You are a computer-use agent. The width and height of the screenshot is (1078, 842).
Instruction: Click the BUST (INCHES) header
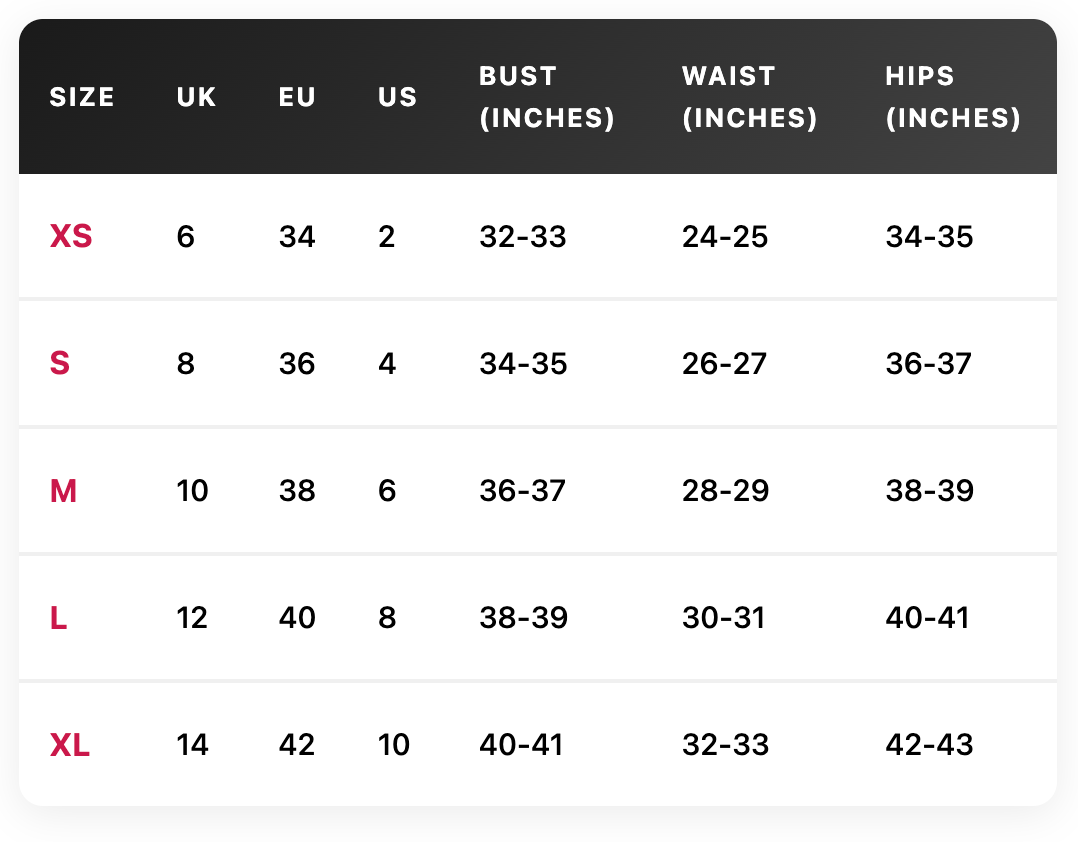[x=546, y=97]
